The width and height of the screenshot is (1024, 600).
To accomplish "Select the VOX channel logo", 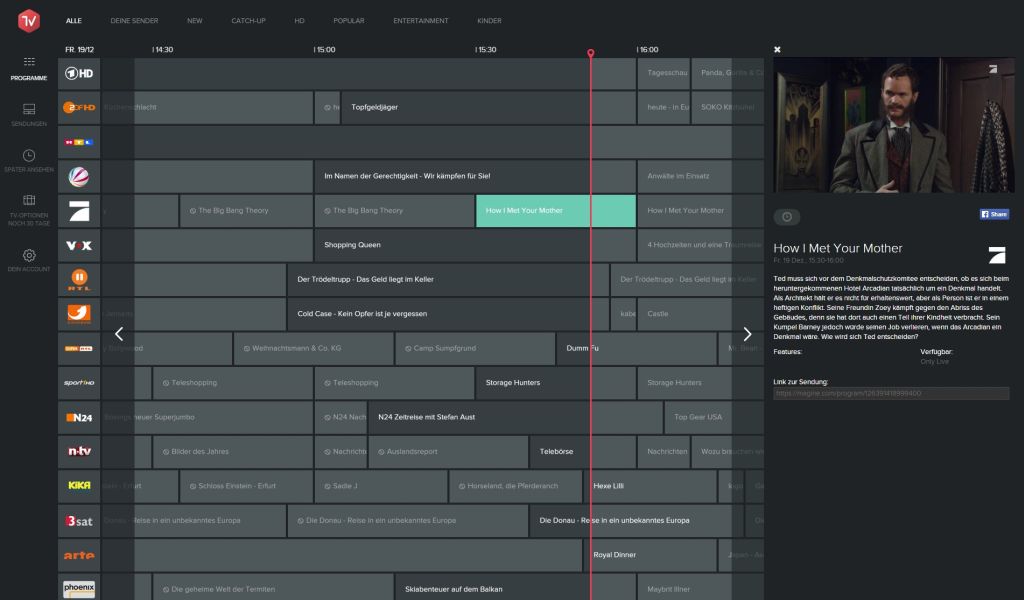I will 79,245.
